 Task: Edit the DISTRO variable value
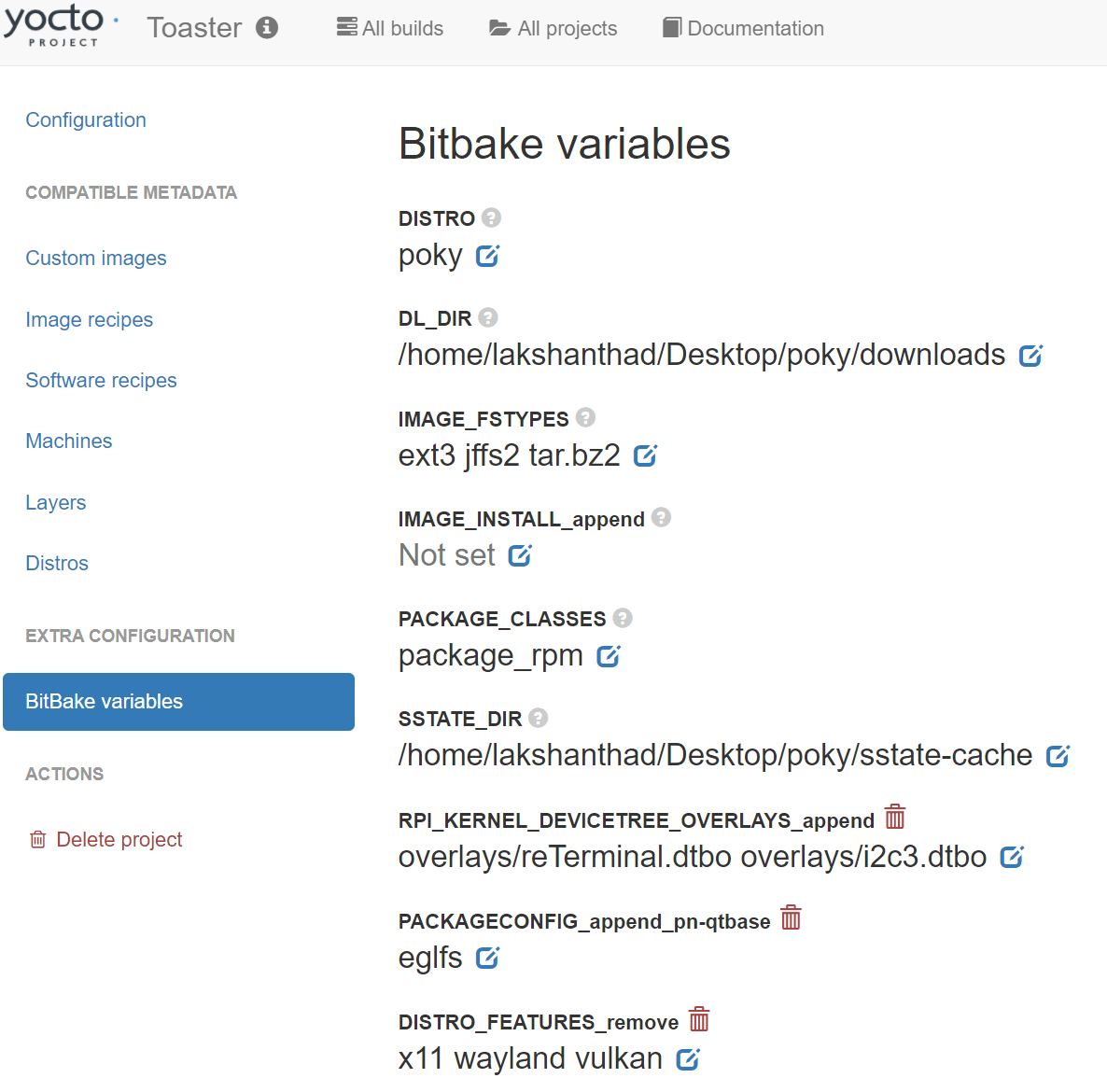(x=487, y=256)
